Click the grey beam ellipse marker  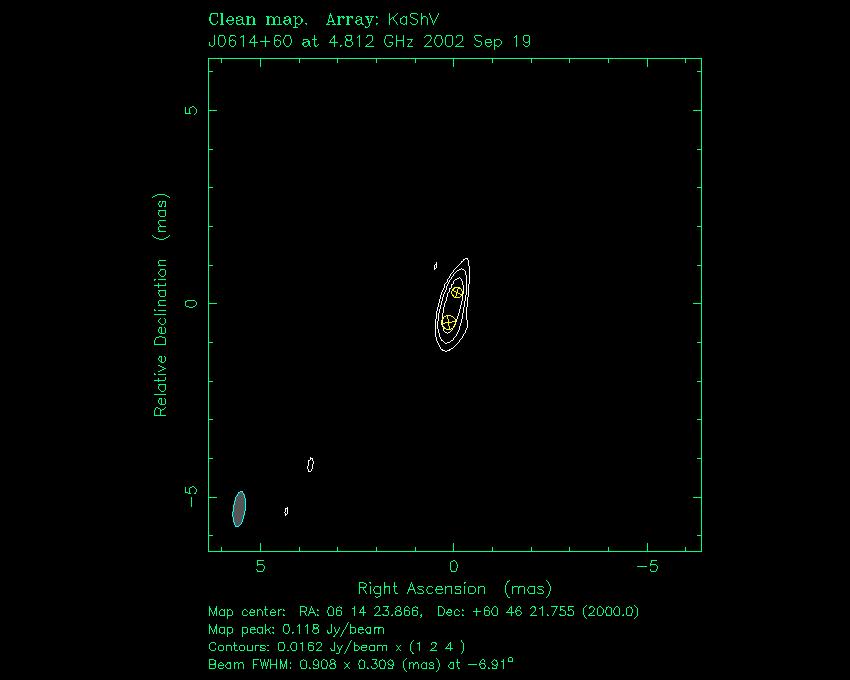[x=239, y=509]
